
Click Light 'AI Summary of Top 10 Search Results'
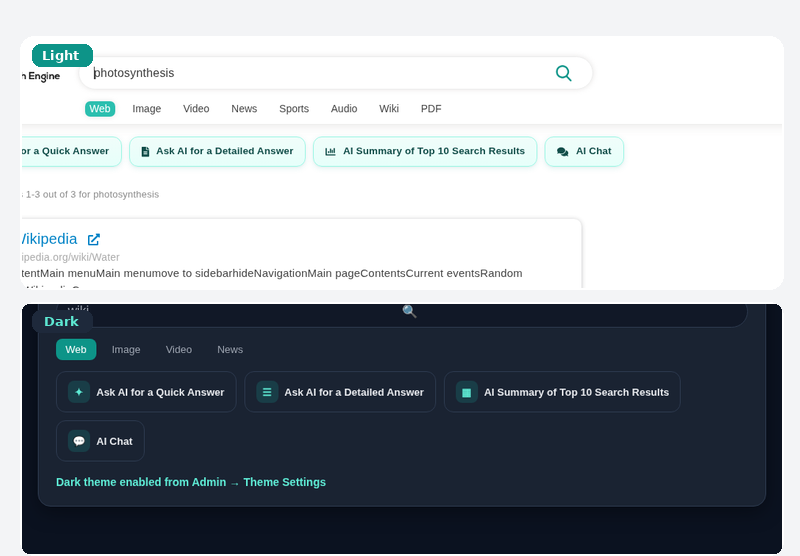click(425, 151)
